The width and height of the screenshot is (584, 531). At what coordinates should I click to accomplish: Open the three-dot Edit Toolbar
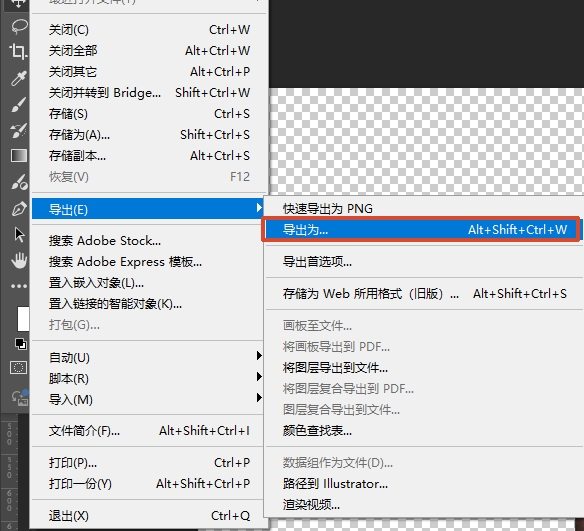coord(19,286)
